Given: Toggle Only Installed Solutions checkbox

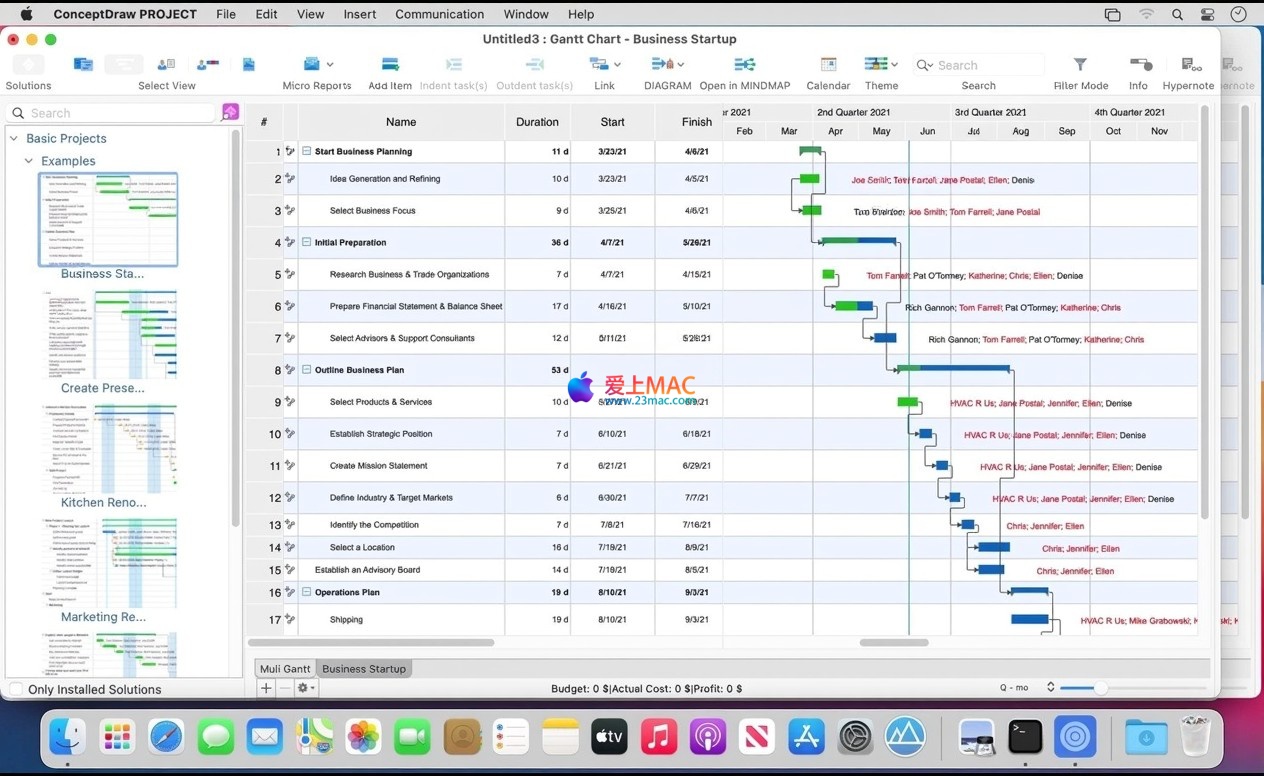Looking at the screenshot, I should [16, 689].
